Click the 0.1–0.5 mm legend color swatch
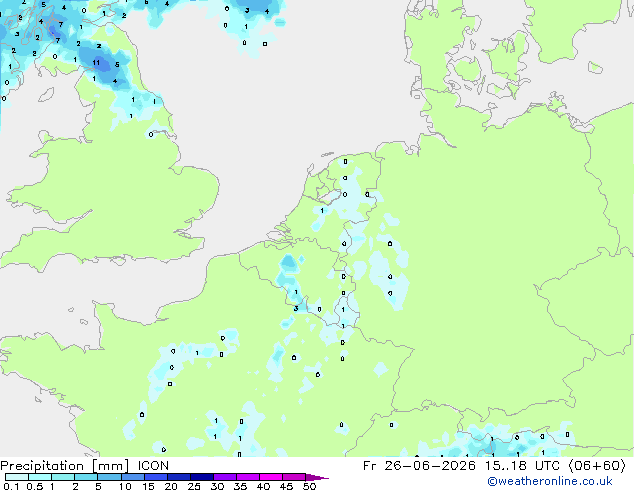Image resolution: width=634 pixels, height=490 pixels. [x=17, y=477]
